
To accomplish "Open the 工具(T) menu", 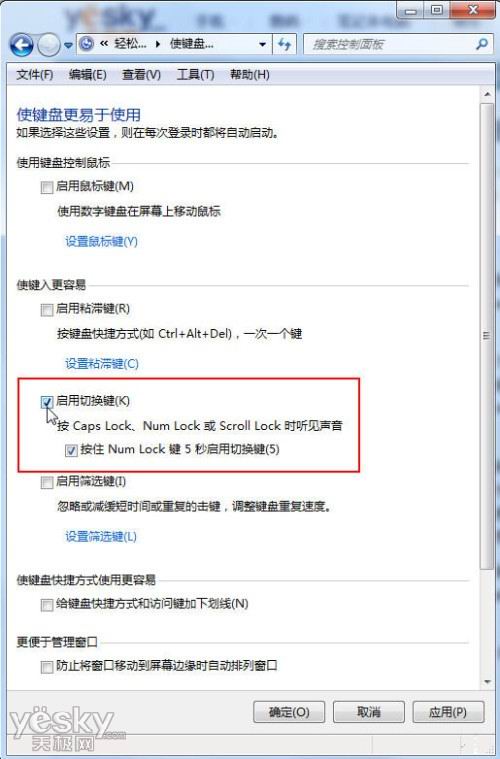I will [195, 75].
